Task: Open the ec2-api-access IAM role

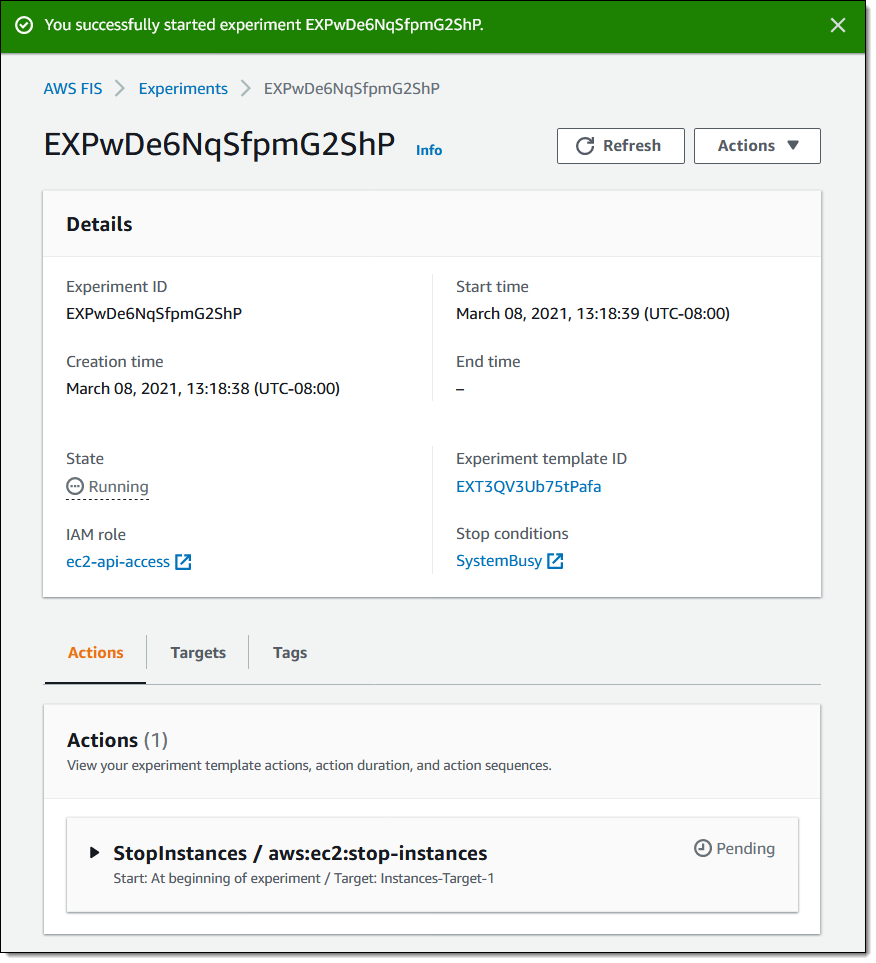Action: 117,561
